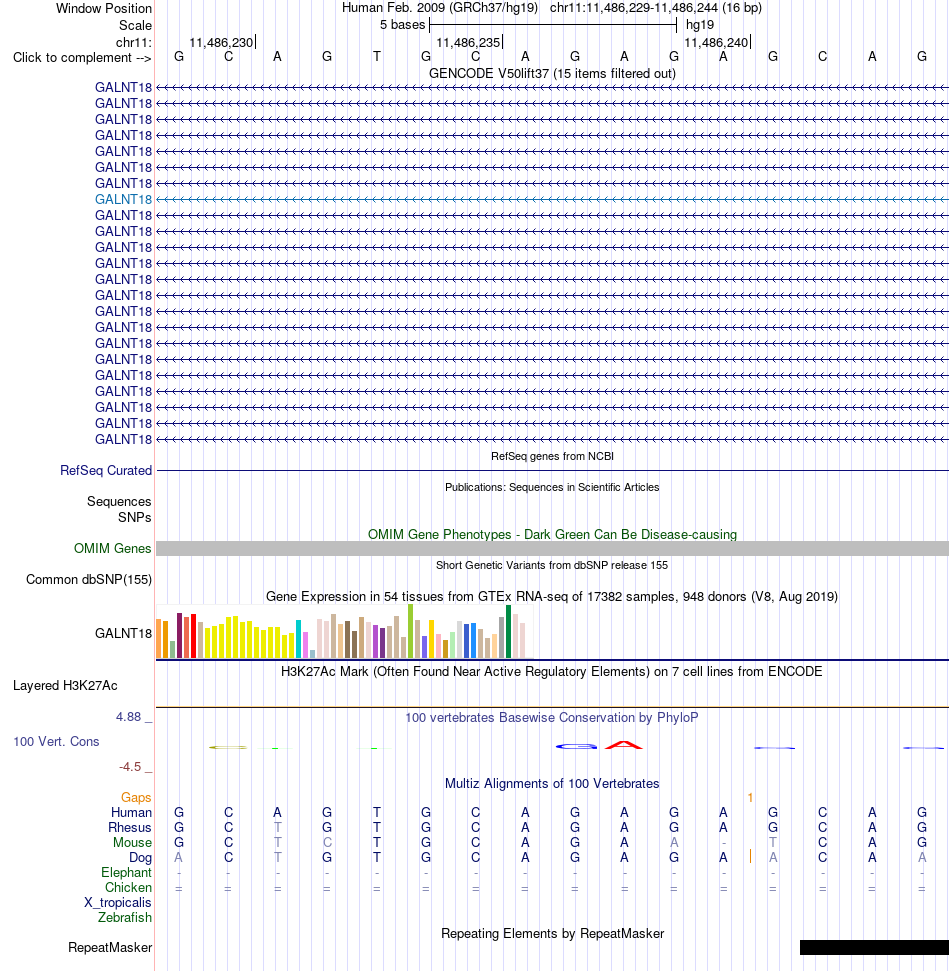950x971 pixels.
Task: Click the Scale track label
Action: tap(135, 25)
